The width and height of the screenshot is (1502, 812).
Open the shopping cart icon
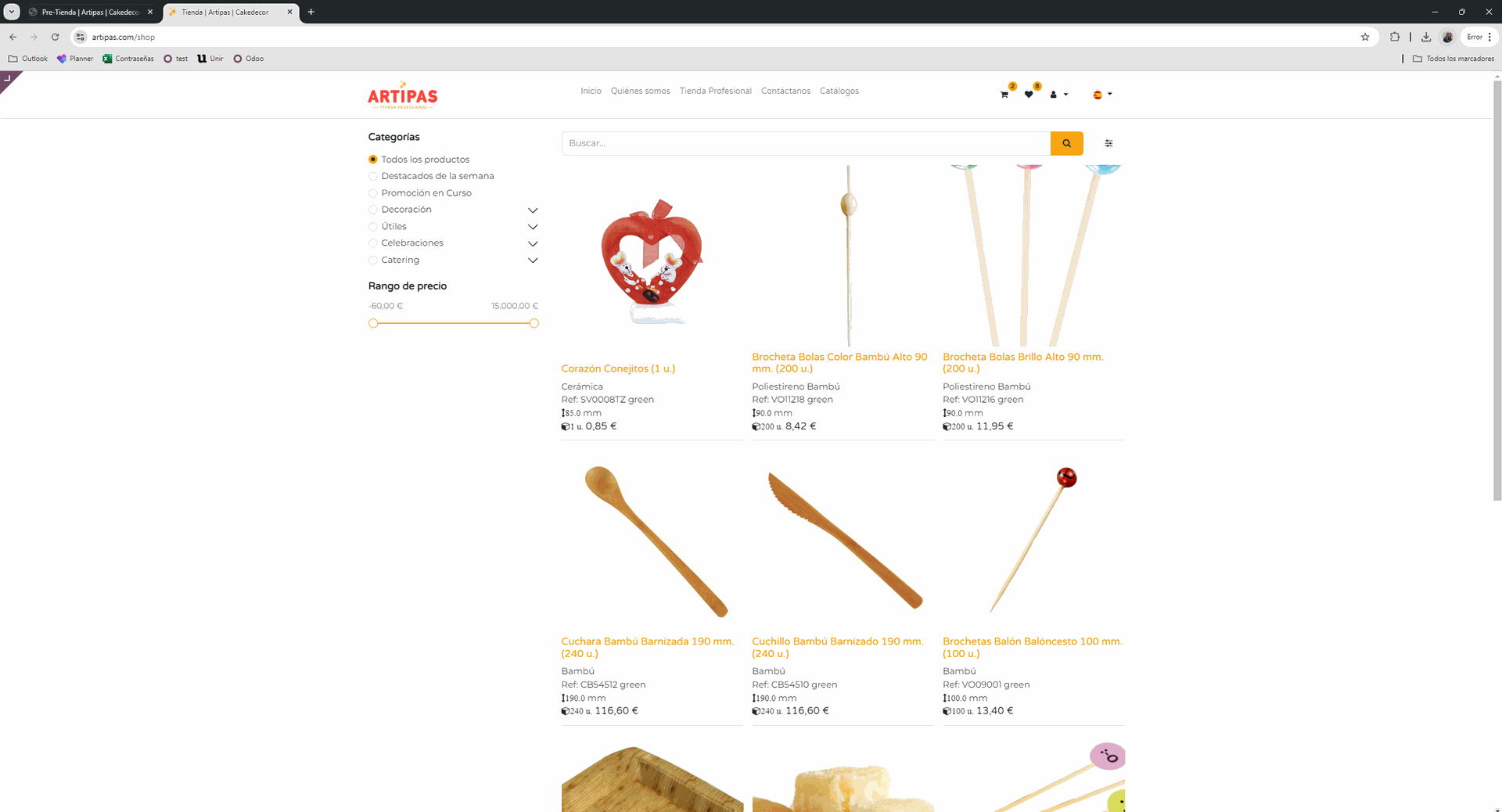1004,95
